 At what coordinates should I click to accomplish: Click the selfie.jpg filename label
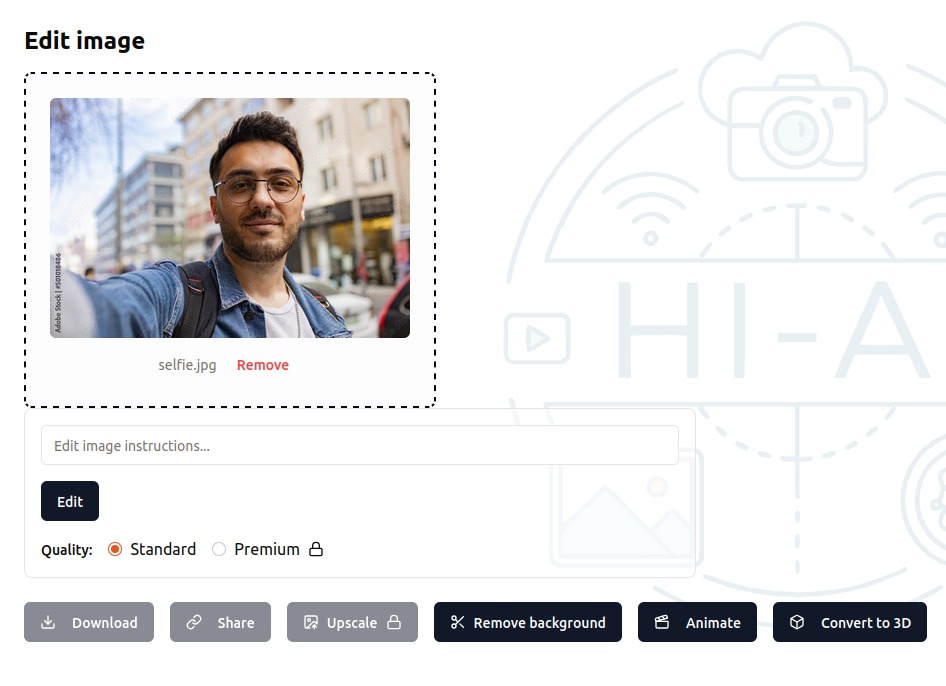pos(187,365)
